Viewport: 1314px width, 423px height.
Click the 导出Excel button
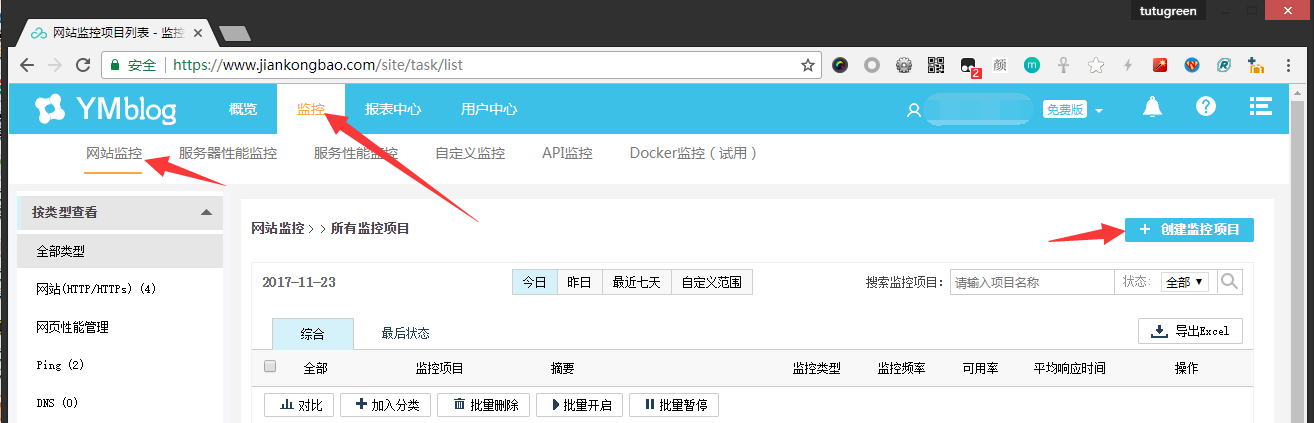(x=1190, y=331)
